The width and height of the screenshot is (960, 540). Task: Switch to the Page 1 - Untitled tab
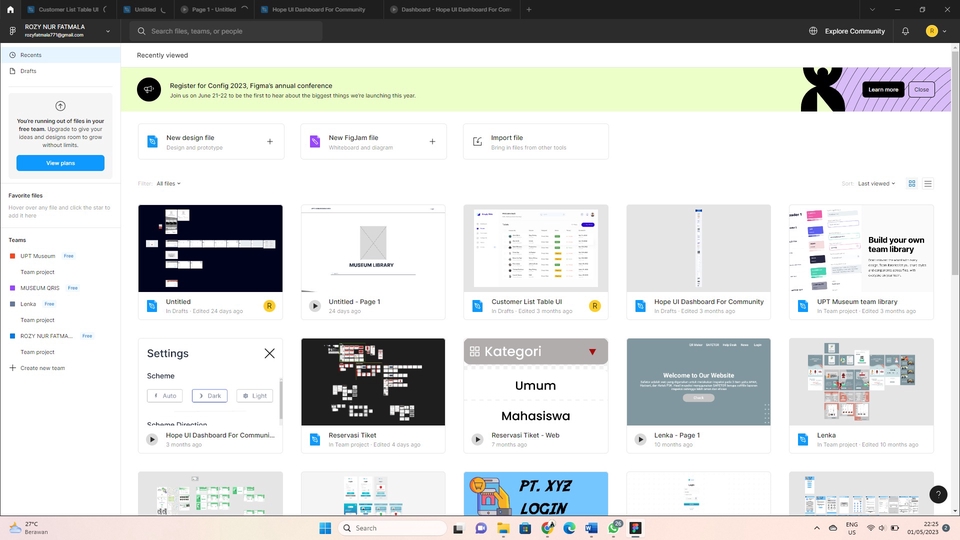214,9
